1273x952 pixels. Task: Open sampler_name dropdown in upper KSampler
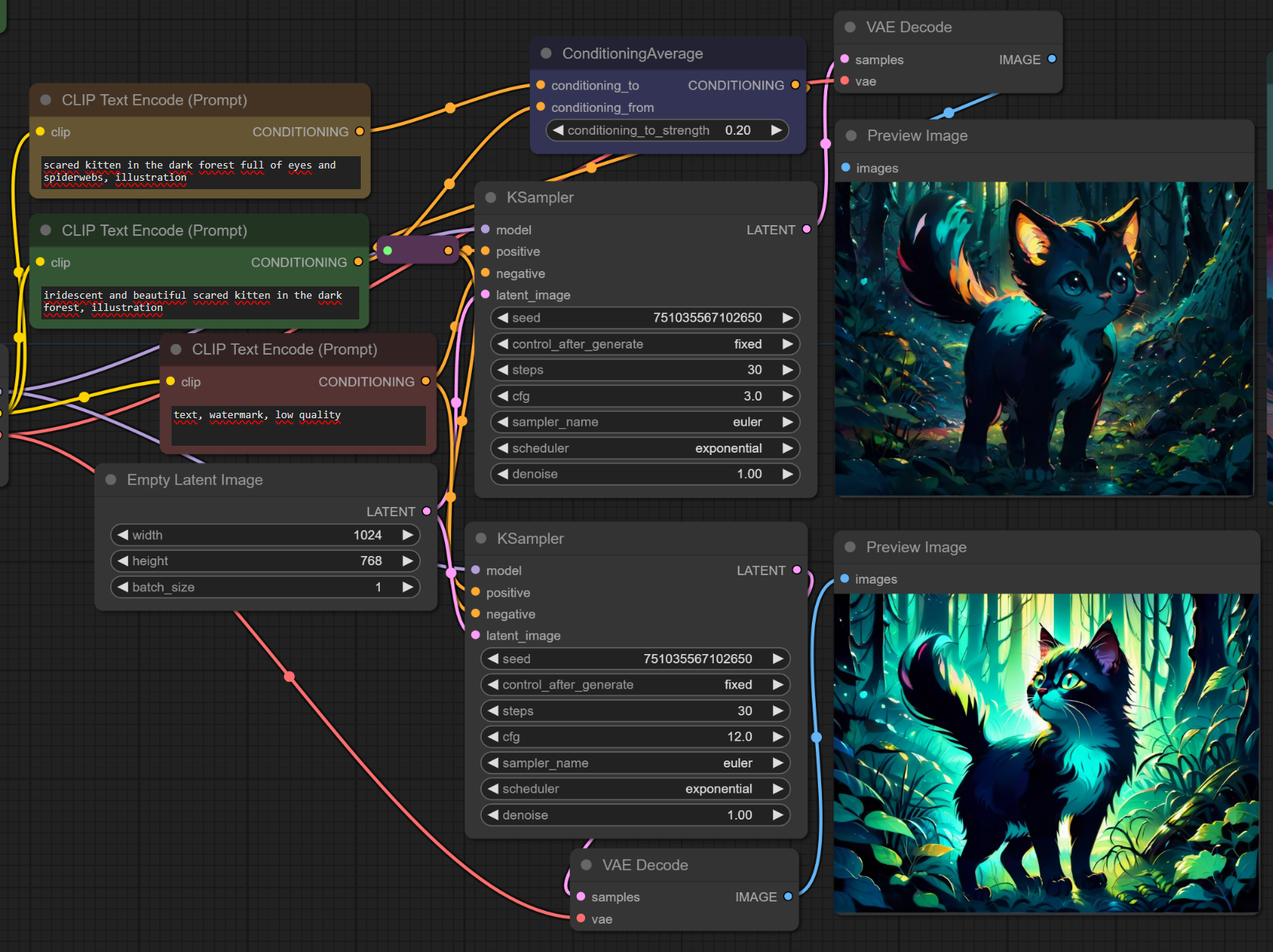point(644,422)
